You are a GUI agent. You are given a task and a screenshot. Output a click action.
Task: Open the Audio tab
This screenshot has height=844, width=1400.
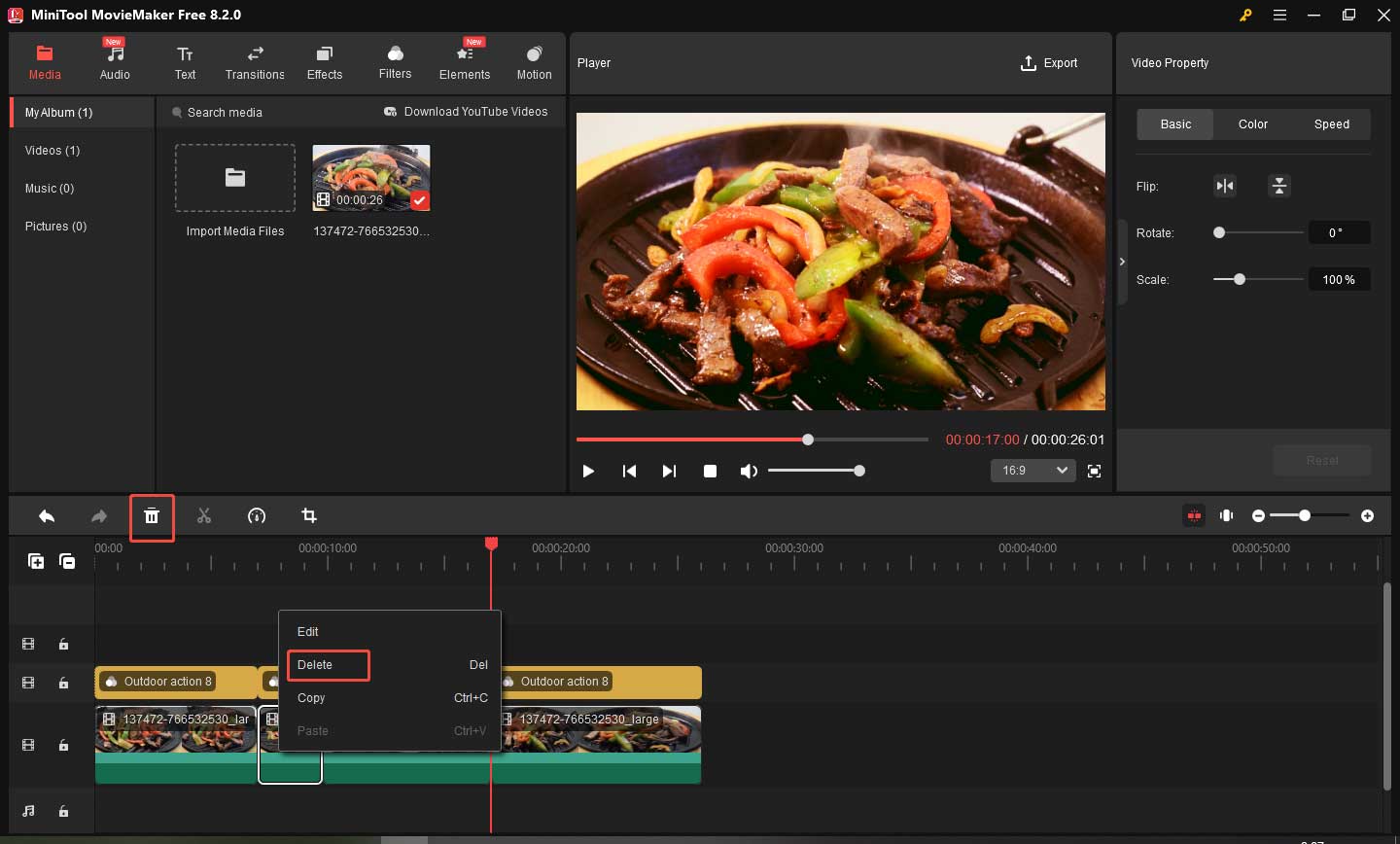pyautogui.click(x=115, y=62)
